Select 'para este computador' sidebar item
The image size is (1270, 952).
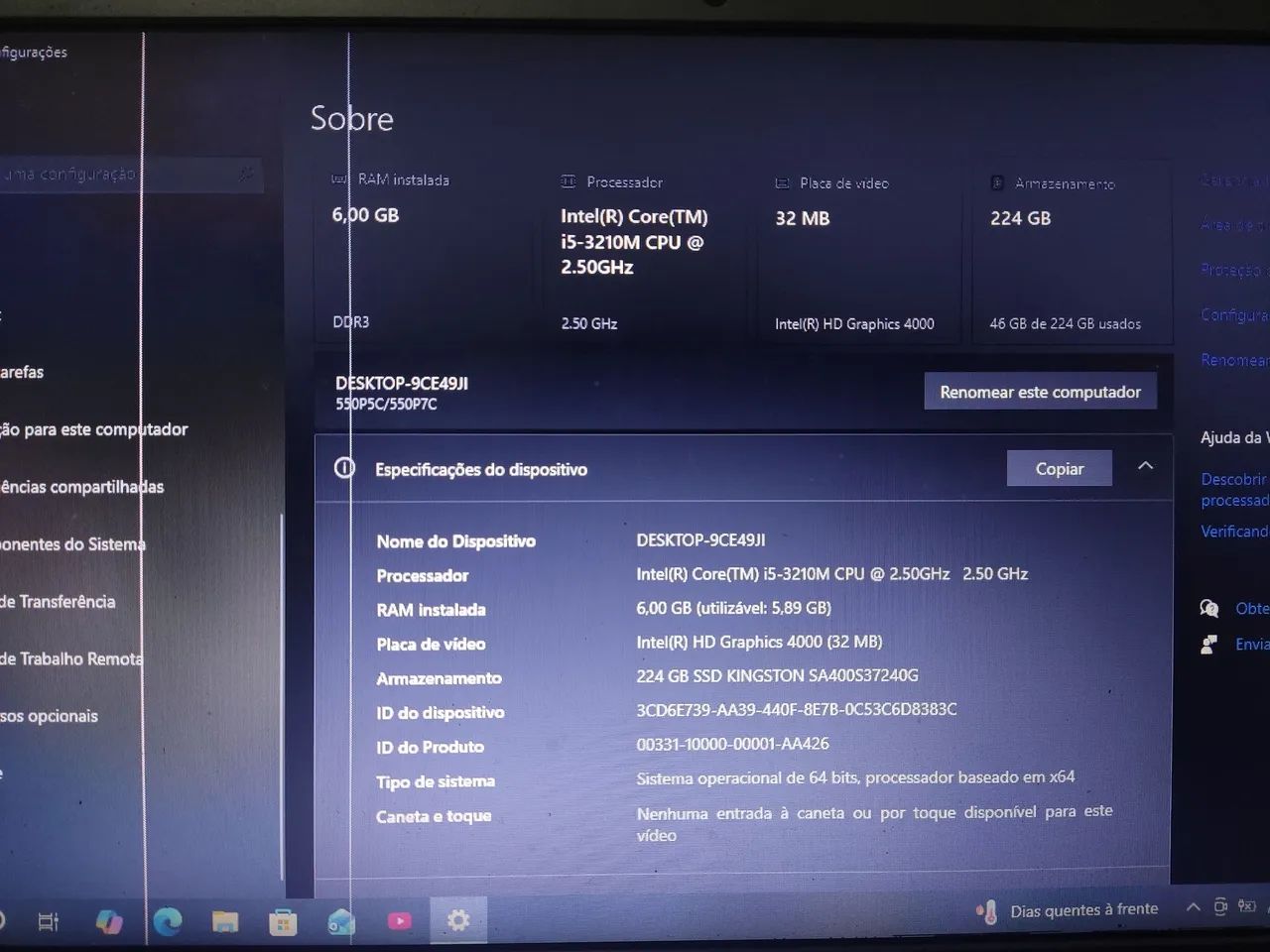coord(94,429)
